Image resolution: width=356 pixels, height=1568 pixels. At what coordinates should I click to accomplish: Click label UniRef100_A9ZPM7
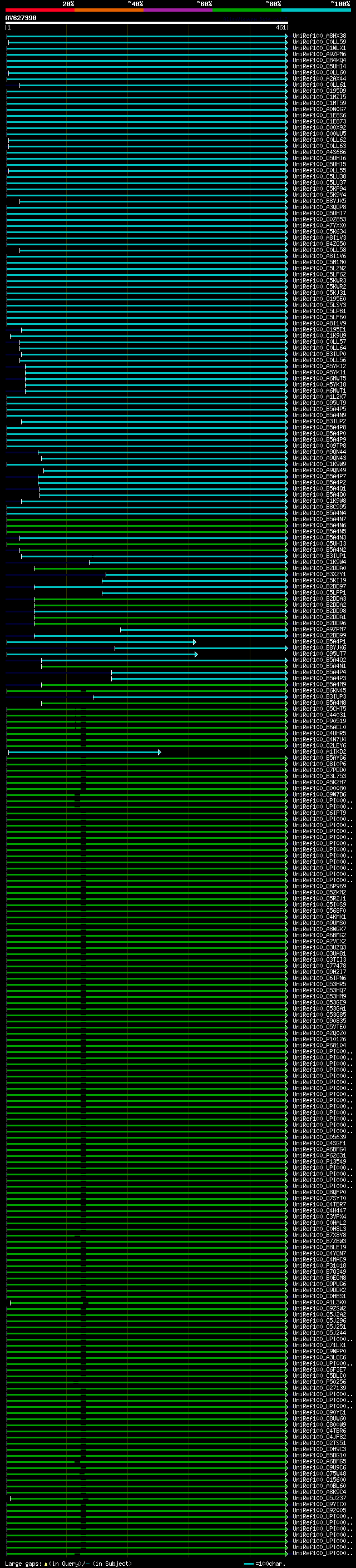319,630
